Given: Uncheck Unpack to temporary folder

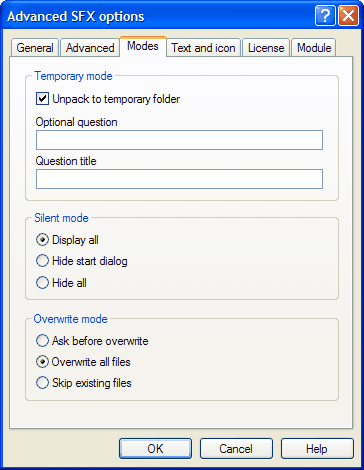Looking at the screenshot, I should (42, 99).
